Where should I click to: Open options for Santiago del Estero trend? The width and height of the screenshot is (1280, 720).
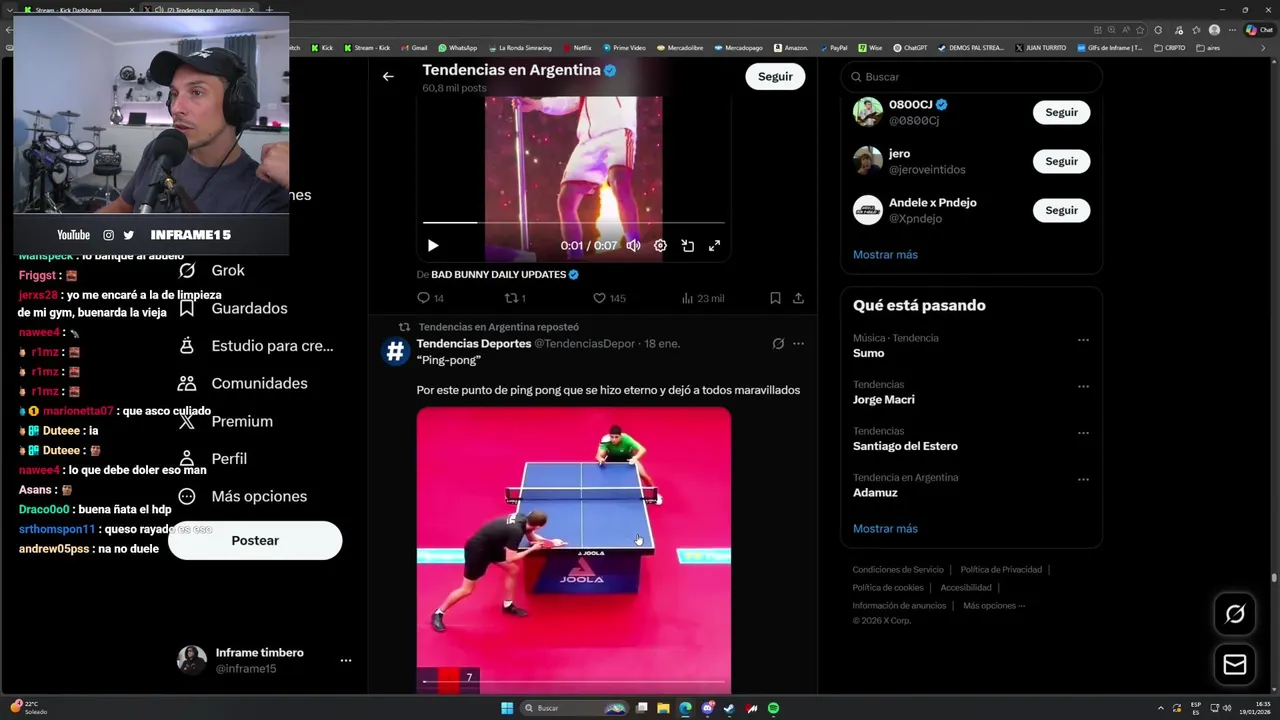1083,433
